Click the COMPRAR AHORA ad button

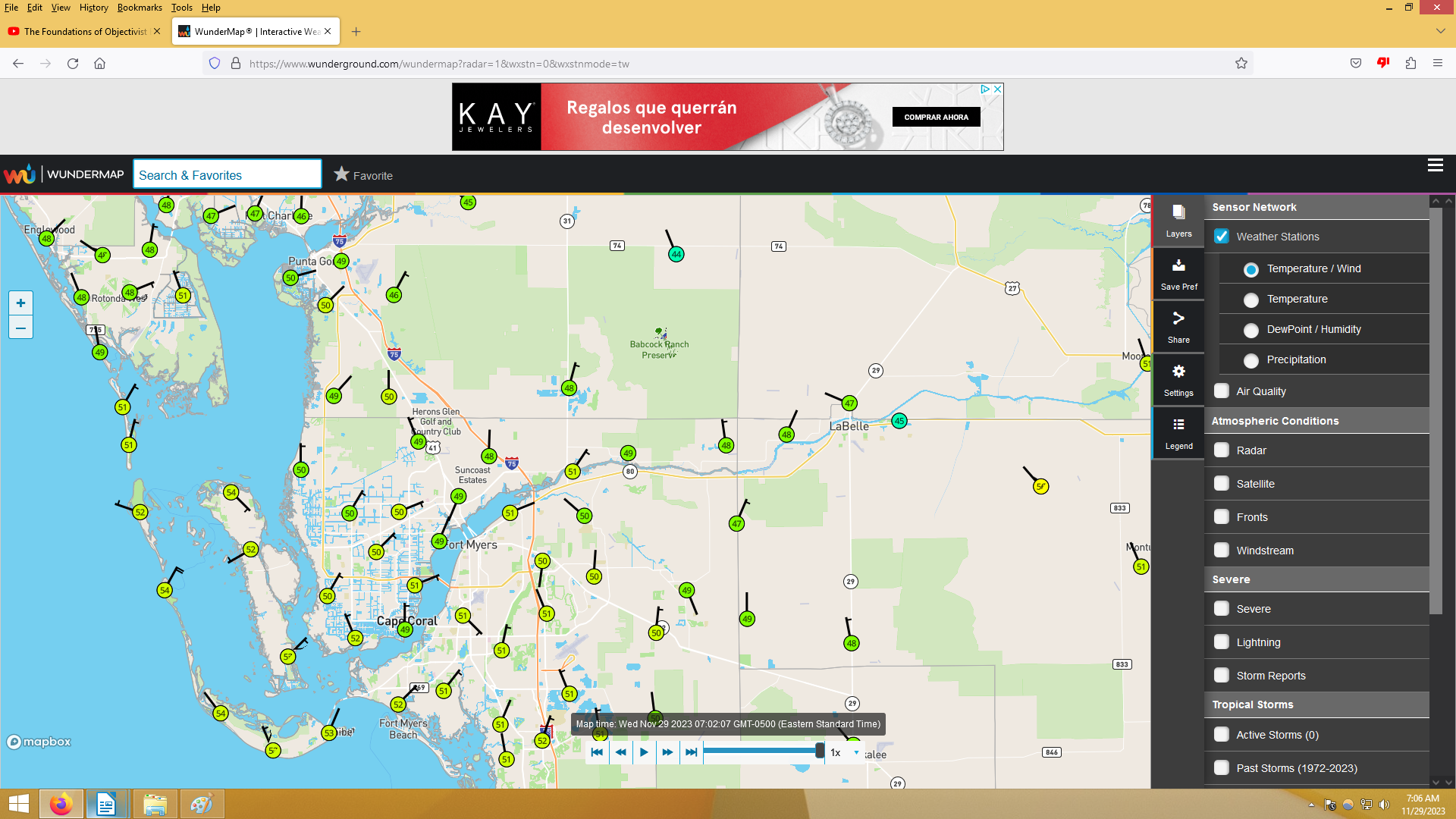tap(936, 117)
